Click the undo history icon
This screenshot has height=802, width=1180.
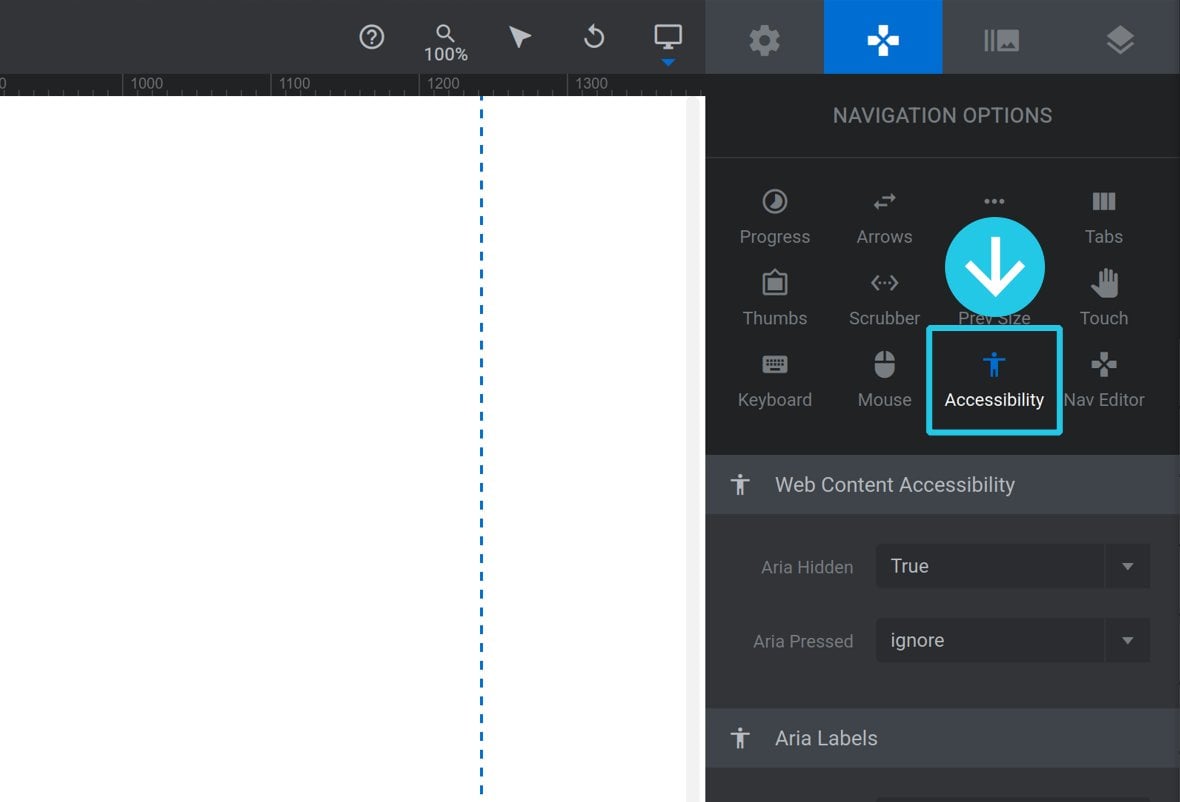click(x=594, y=37)
